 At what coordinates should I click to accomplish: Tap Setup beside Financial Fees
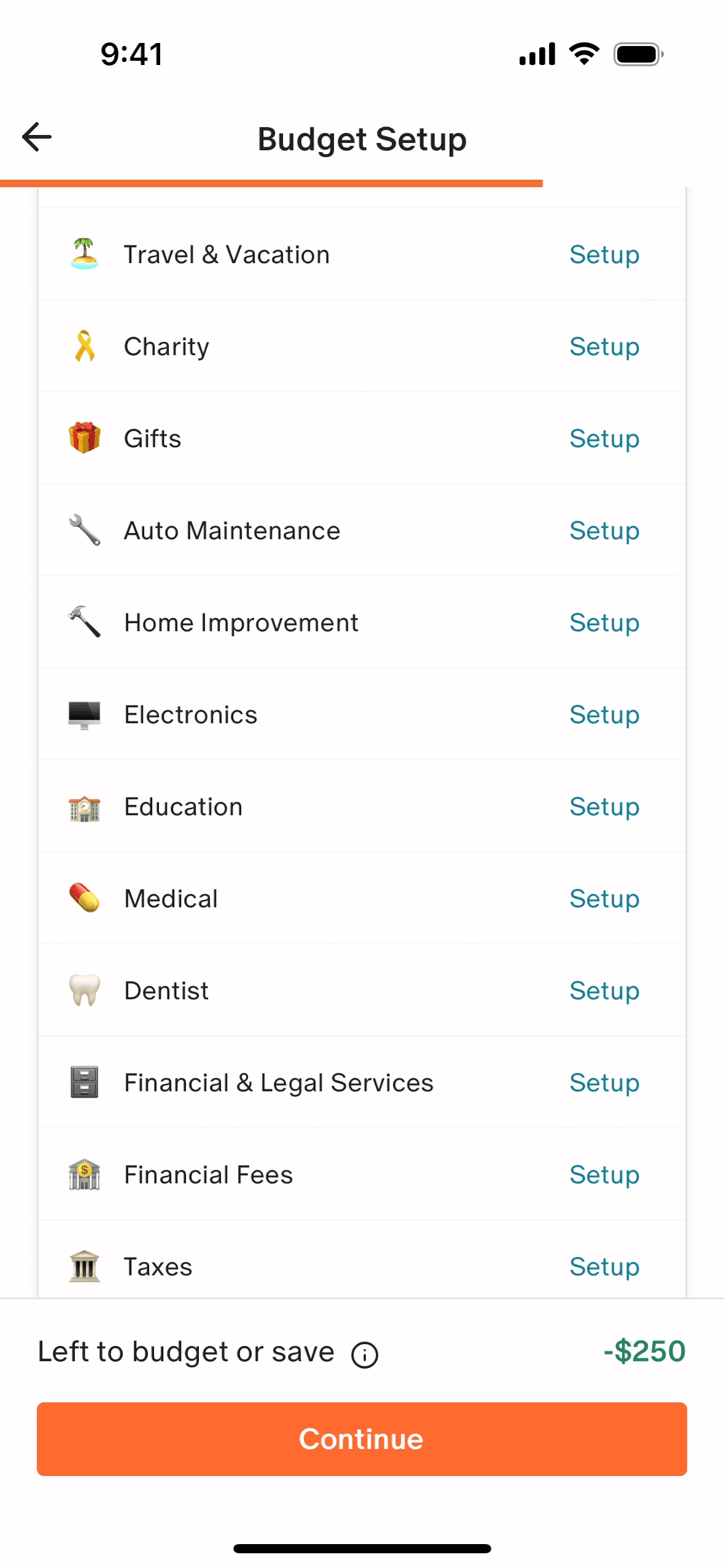pos(604,1175)
